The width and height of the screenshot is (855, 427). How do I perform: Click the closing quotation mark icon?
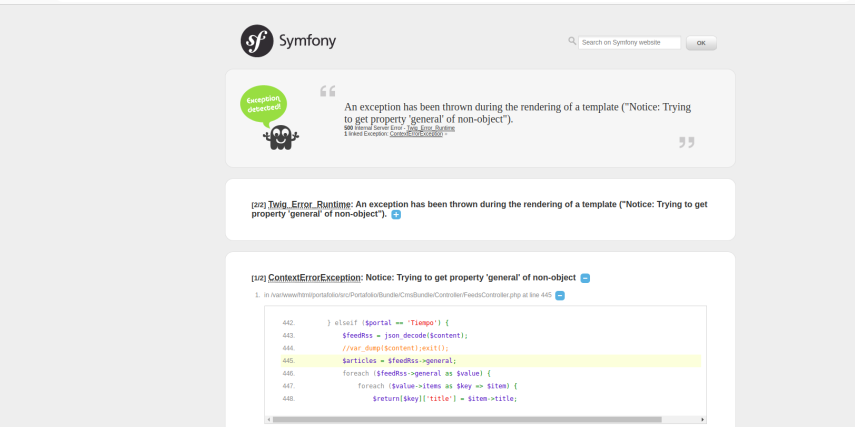(x=686, y=142)
